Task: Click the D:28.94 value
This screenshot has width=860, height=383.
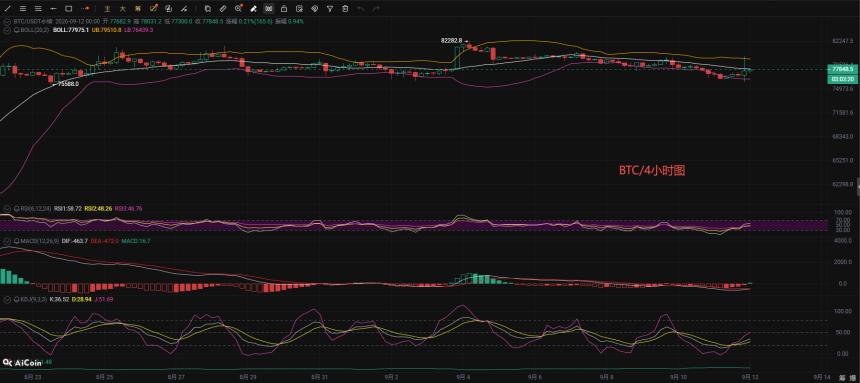Action: click(x=82, y=300)
